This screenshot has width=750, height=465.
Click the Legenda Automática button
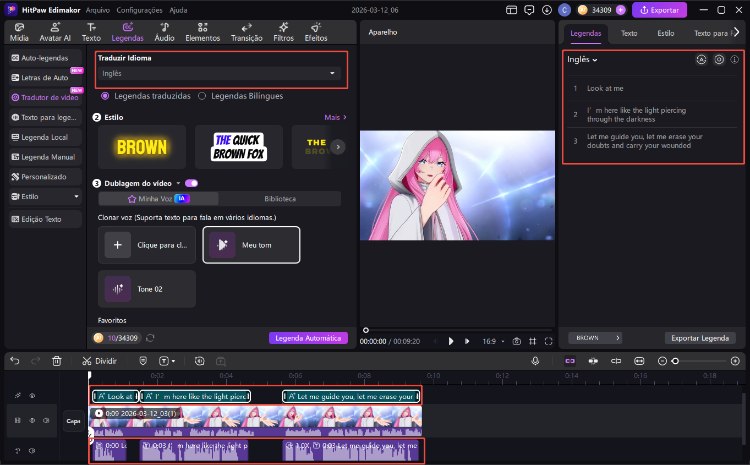(308, 338)
